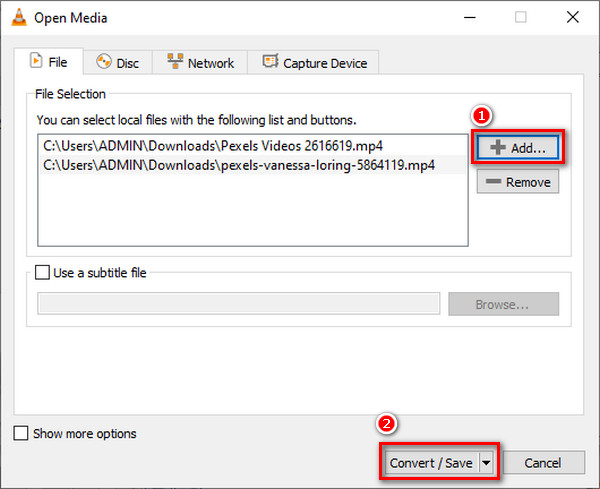Open the Capture Device tab
This screenshot has width=600, height=489.
point(313,63)
